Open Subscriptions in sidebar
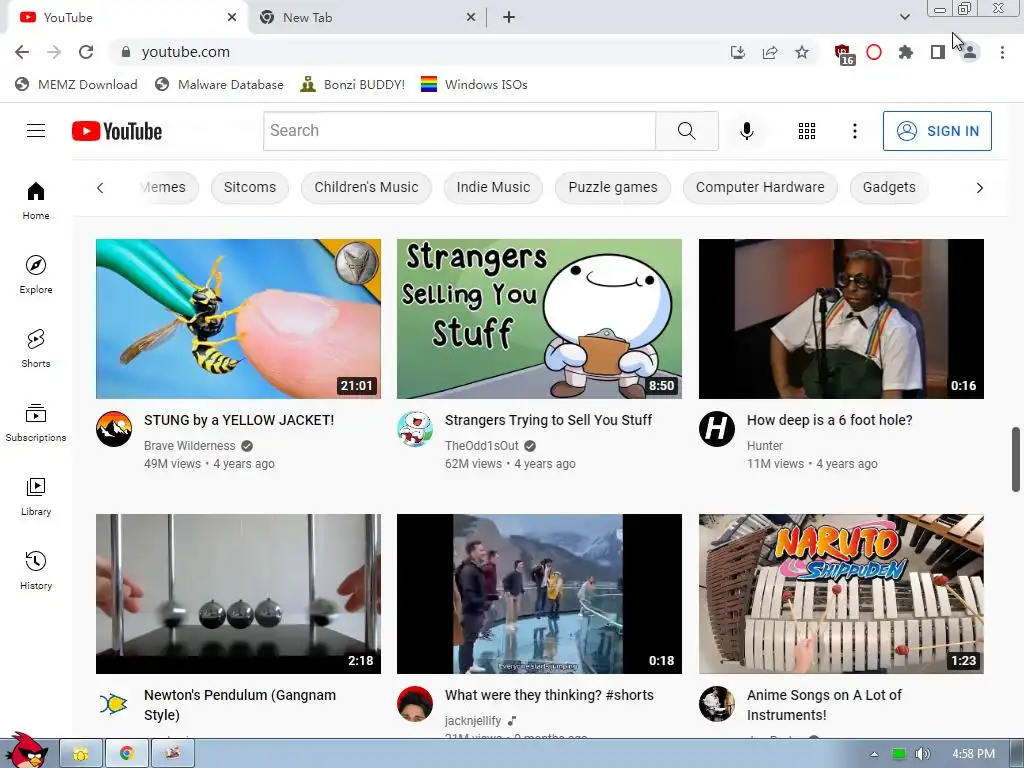The image size is (1024, 768). coord(36,423)
